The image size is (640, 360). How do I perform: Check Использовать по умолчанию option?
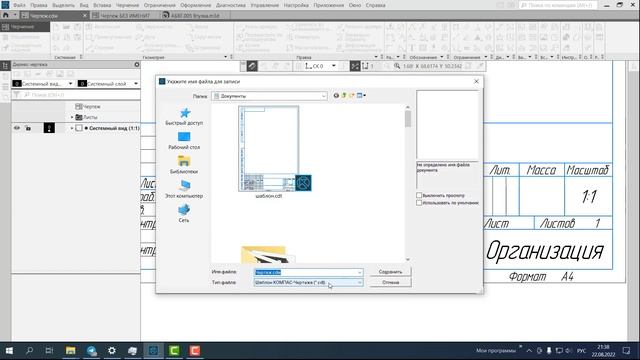[419, 203]
